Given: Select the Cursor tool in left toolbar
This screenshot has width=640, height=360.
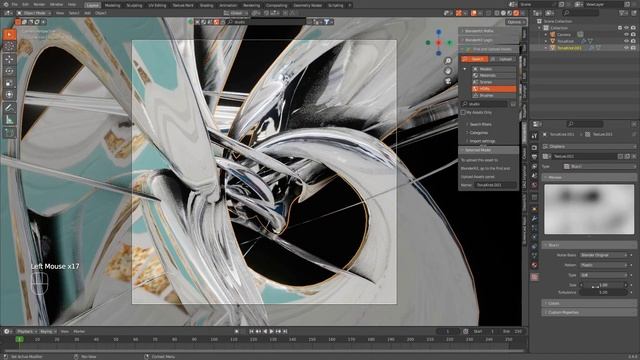Looking at the screenshot, I should [9, 47].
